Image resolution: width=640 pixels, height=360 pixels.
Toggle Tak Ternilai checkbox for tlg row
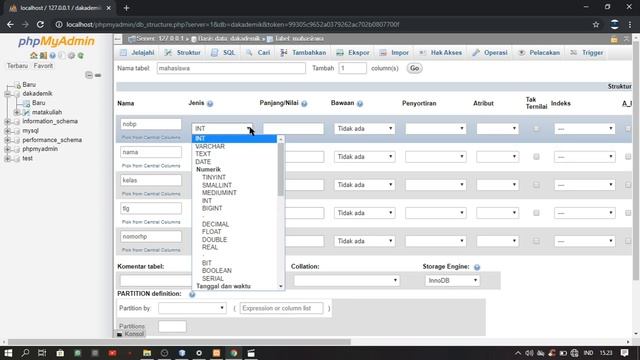point(536,213)
